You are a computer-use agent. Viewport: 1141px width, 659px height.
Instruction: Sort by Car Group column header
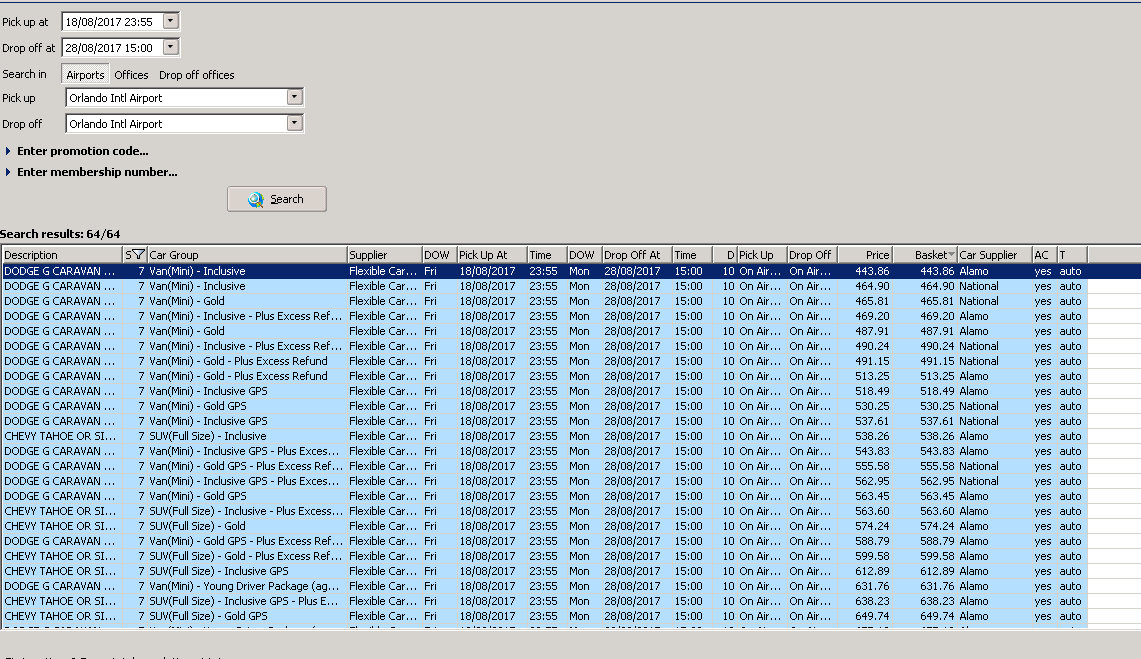pos(247,255)
